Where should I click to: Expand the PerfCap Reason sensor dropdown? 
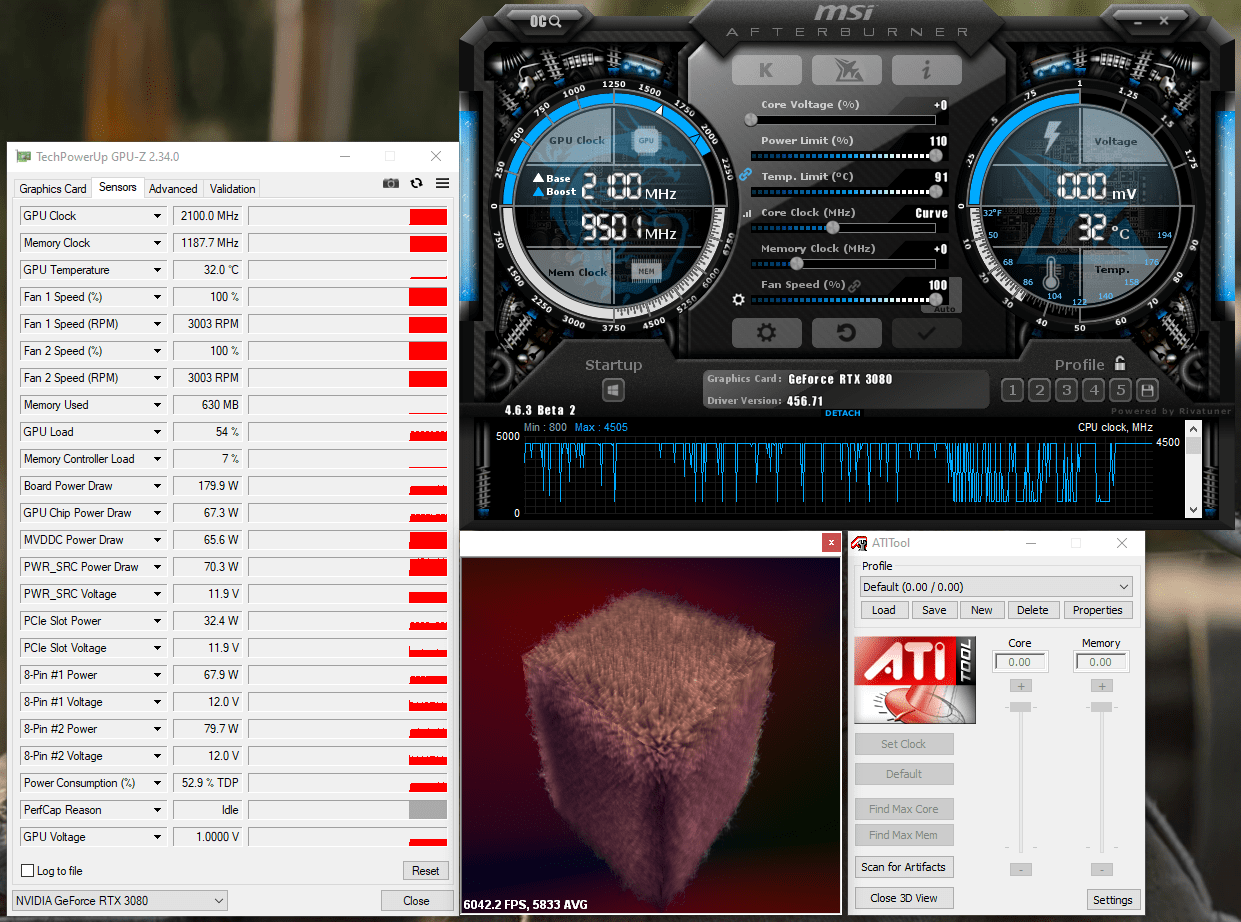[x=157, y=810]
